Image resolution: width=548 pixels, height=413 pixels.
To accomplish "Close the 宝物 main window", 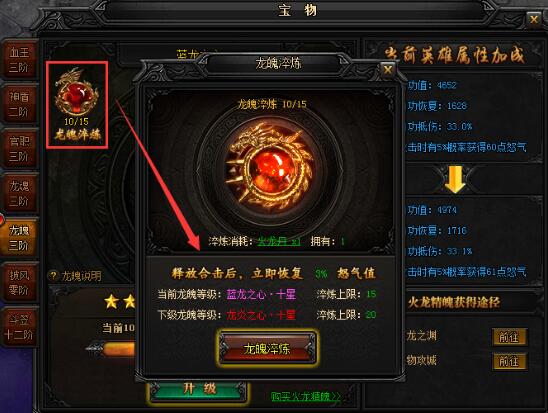I will click(x=534, y=19).
